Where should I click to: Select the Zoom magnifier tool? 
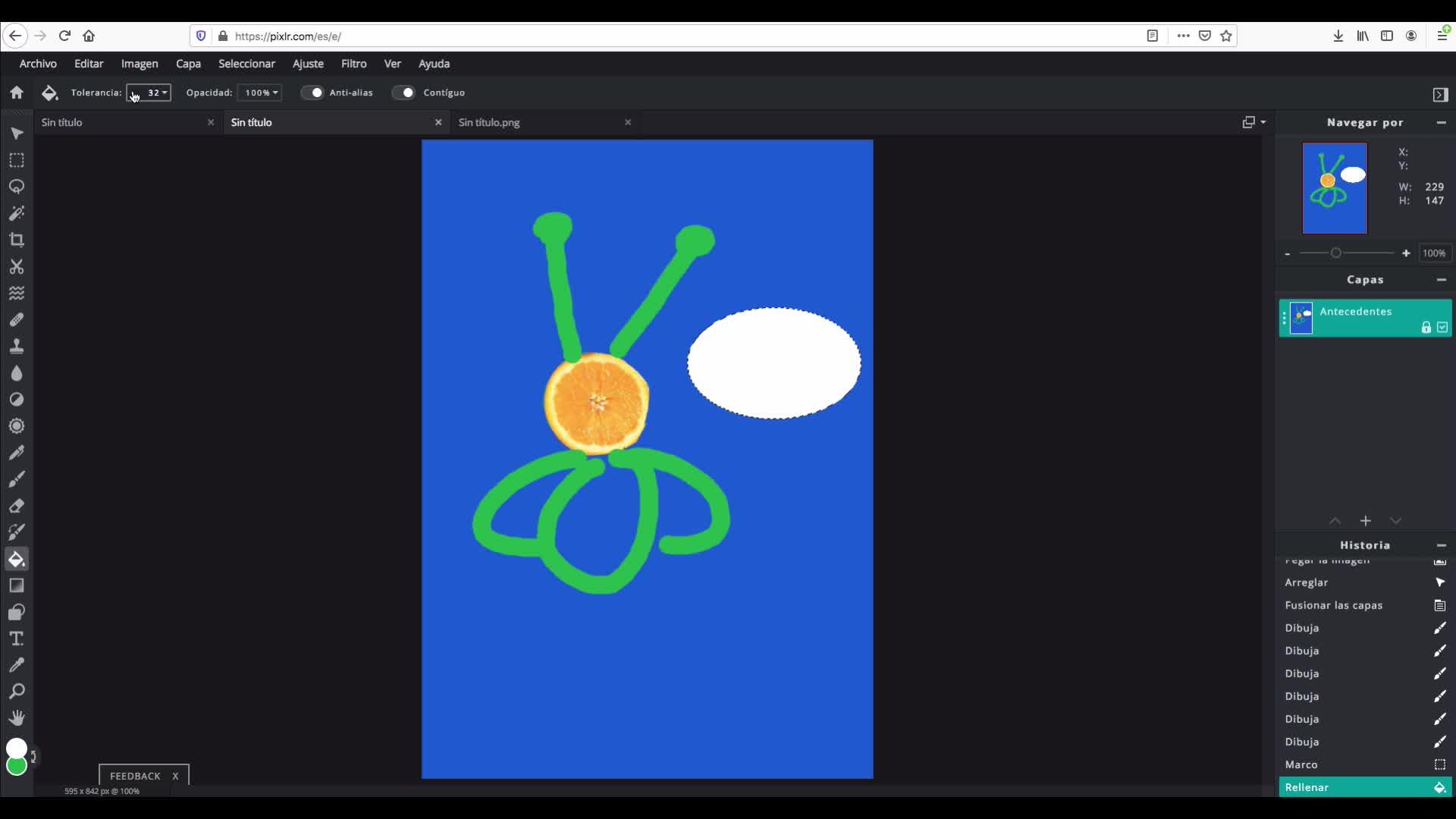tap(17, 692)
